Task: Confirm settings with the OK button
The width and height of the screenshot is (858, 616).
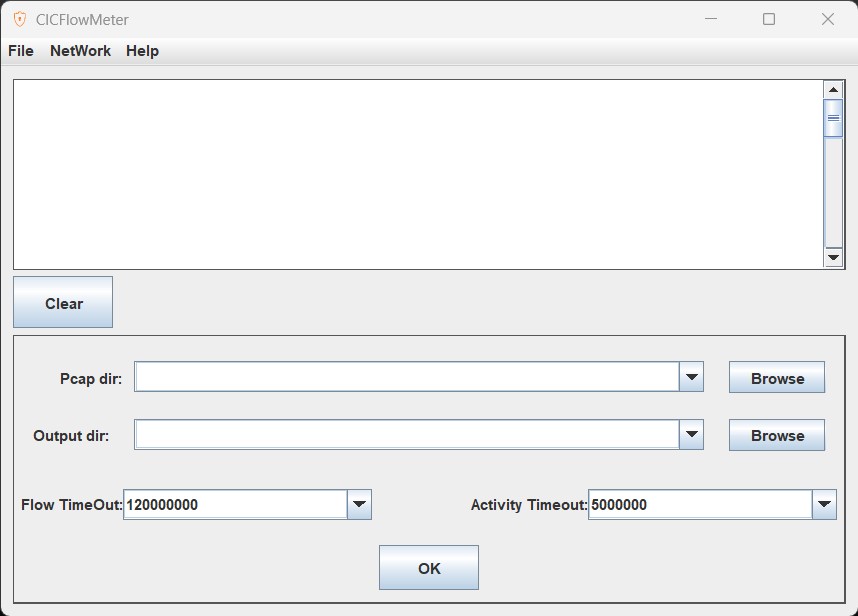Action: click(428, 568)
